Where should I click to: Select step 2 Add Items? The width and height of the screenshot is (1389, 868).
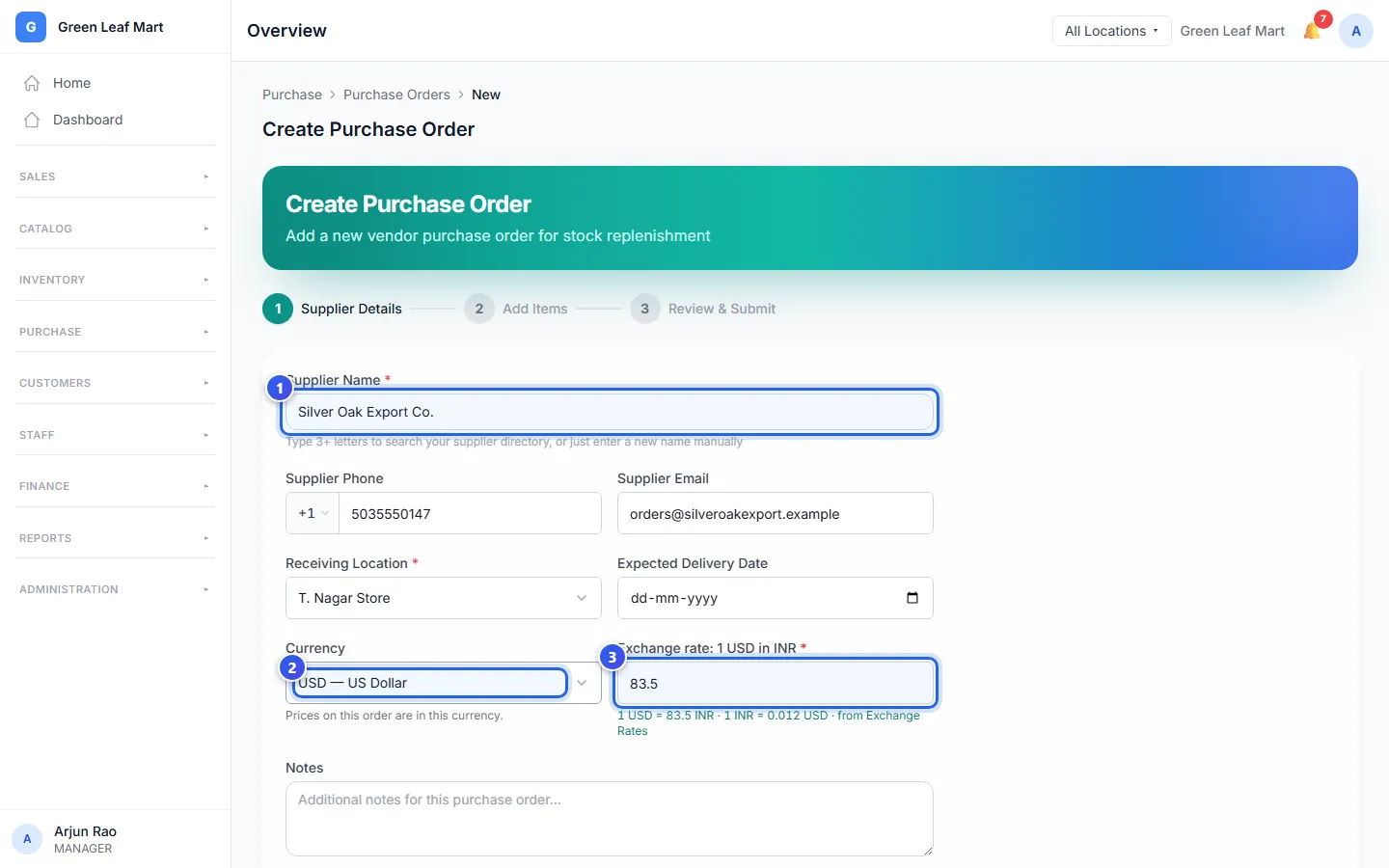tap(515, 309)
